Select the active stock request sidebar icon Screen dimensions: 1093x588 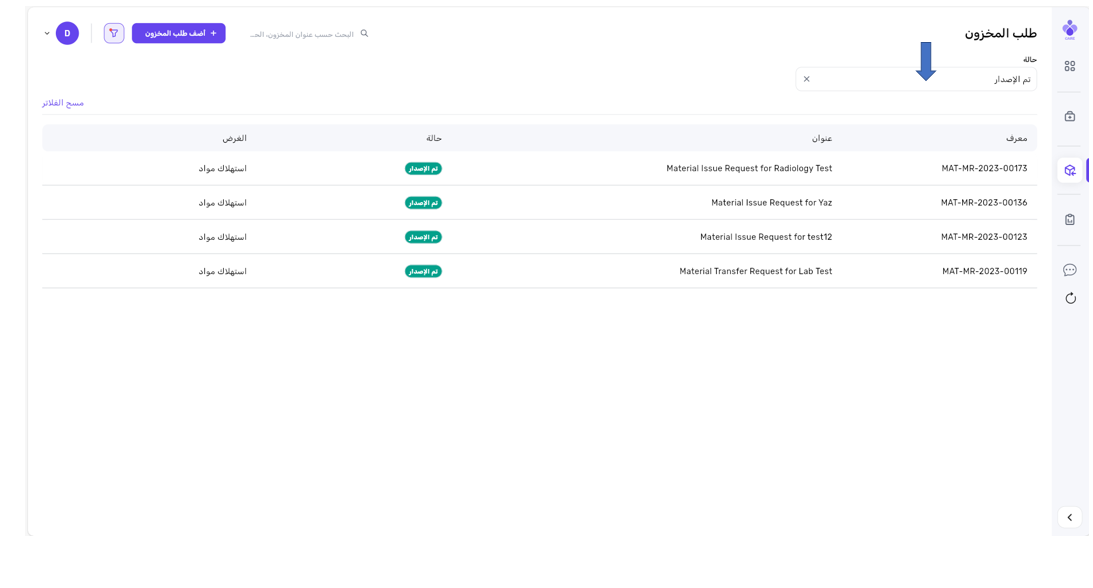point(1069,170)
